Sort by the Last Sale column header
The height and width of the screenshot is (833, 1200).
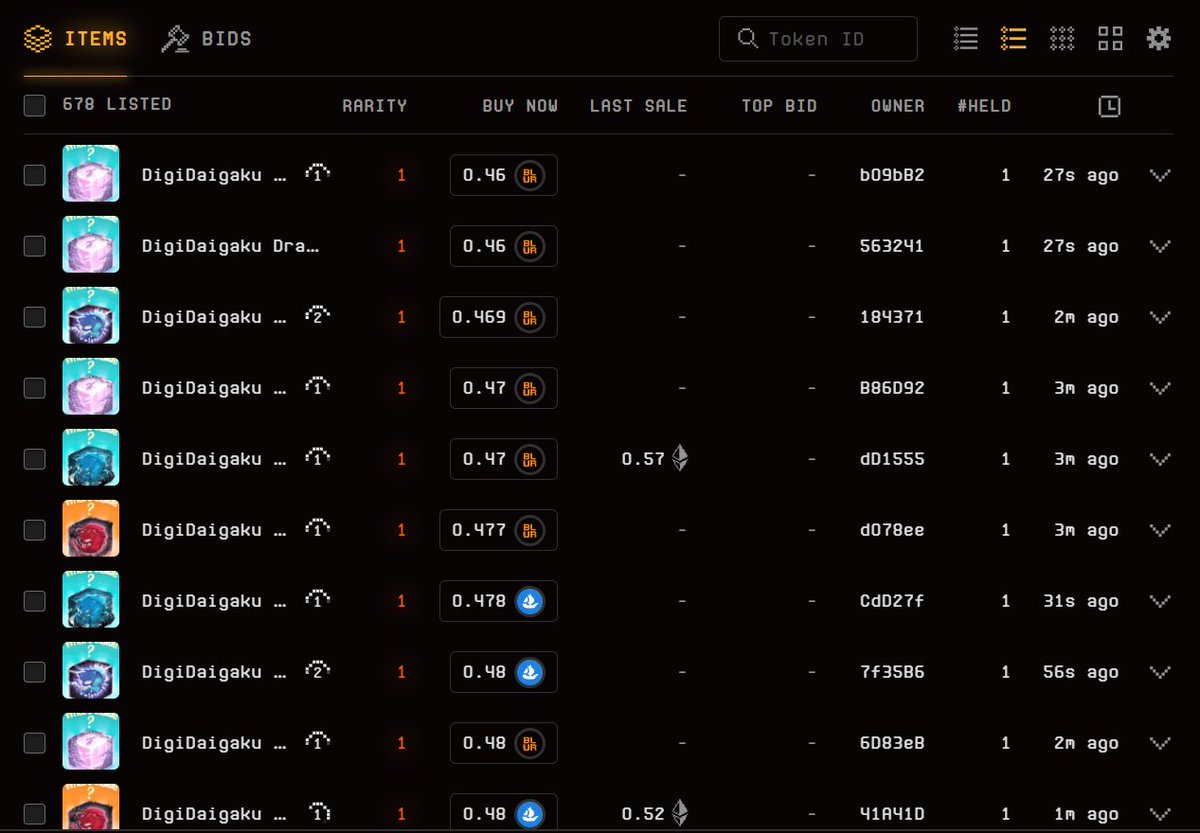638,105
